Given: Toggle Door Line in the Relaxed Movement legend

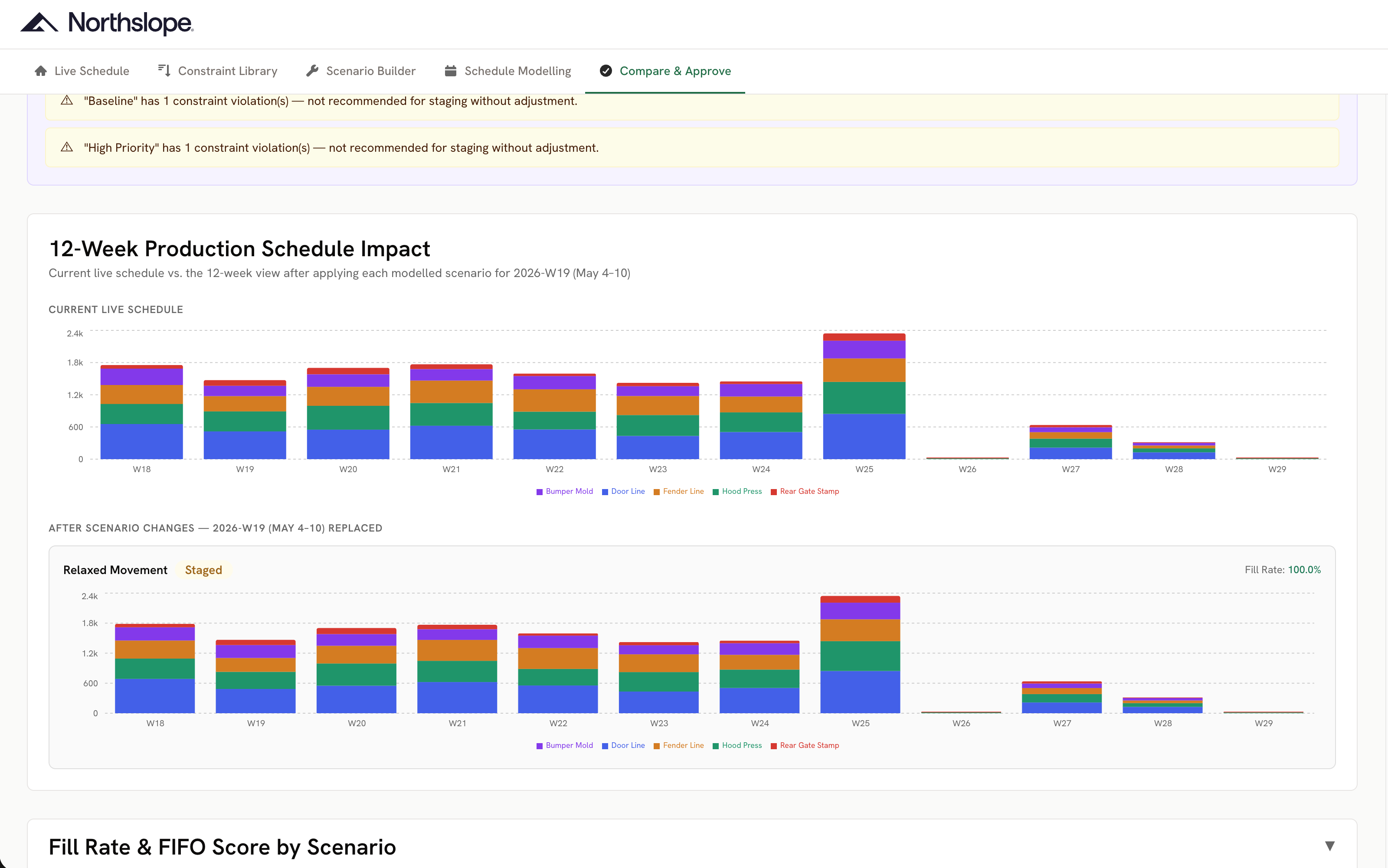Looking at the screenshot, I should 623,746.
